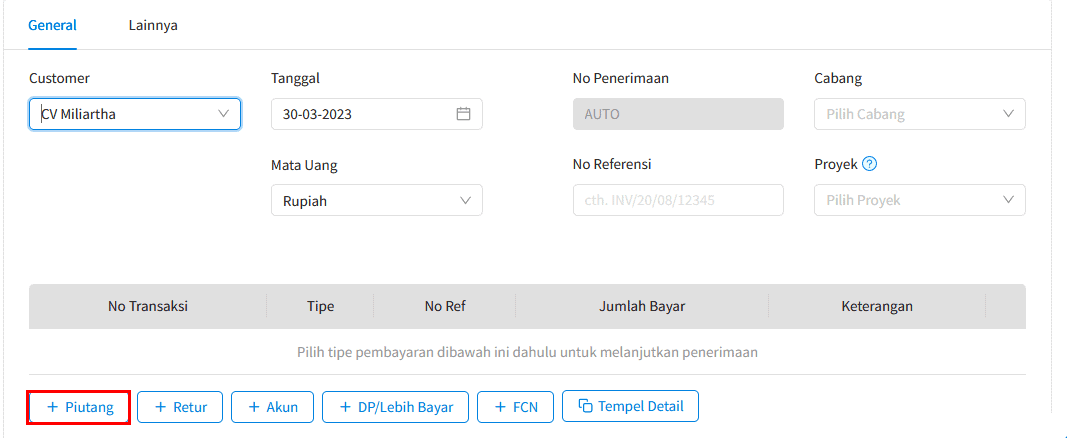This screenshot has width=1072, height=438.
Task: Expand the Customer dropdown with CV Miliartha
Action: (x=135, y=114)
